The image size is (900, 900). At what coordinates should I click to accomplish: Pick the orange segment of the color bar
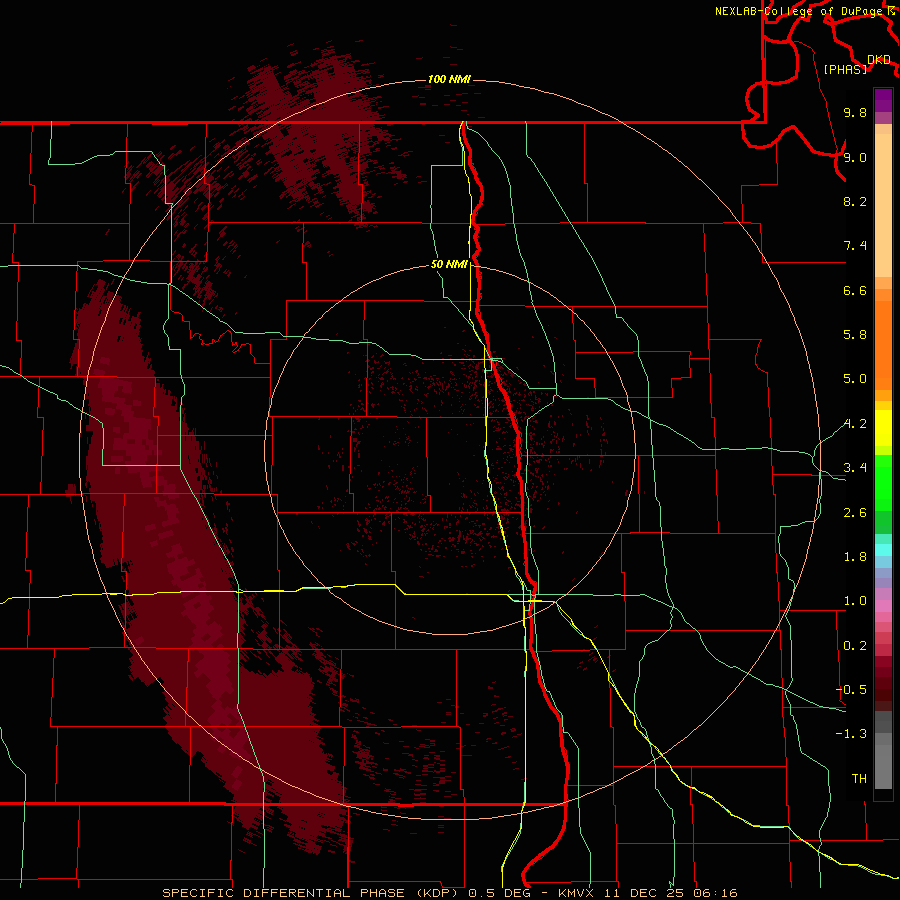(883, 344)
